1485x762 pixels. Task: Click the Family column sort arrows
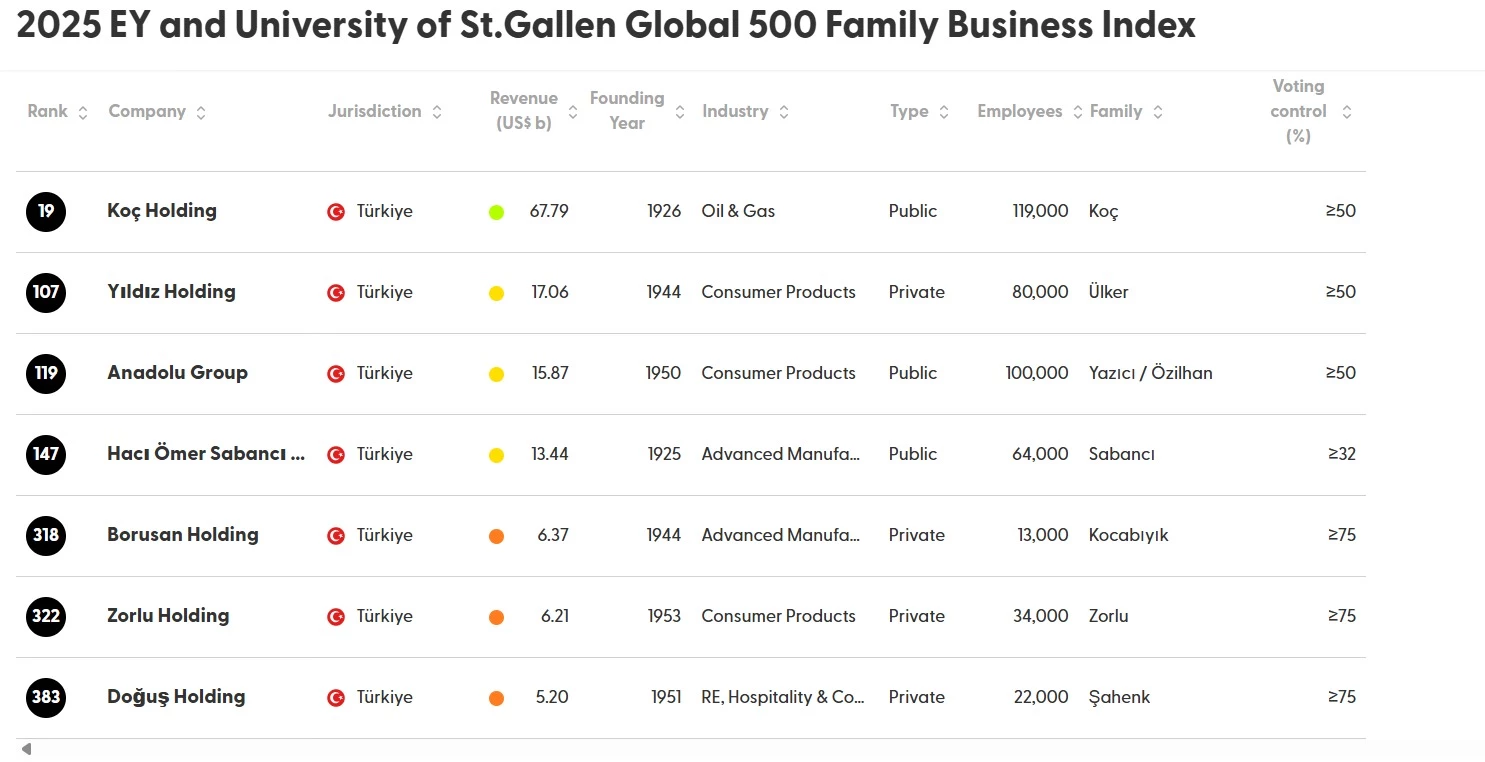click(x=1158, y=112)
